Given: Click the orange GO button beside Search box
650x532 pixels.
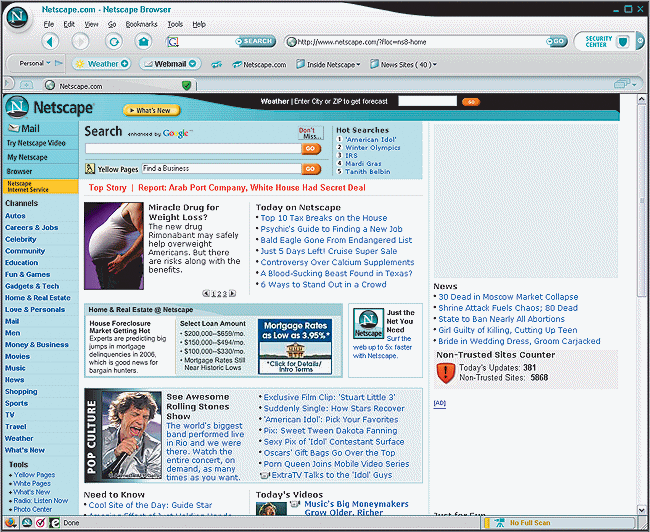Looking at the screenshot, I should click(x=311, y=148).
